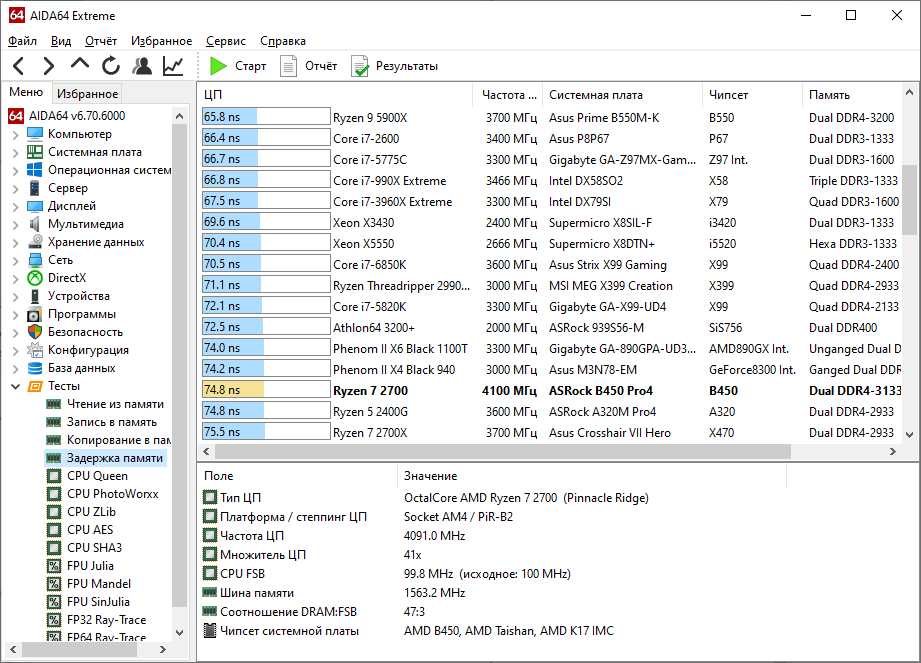Click the Refresh icon in toolbar
921x663 pixels.
click(110, 66)
